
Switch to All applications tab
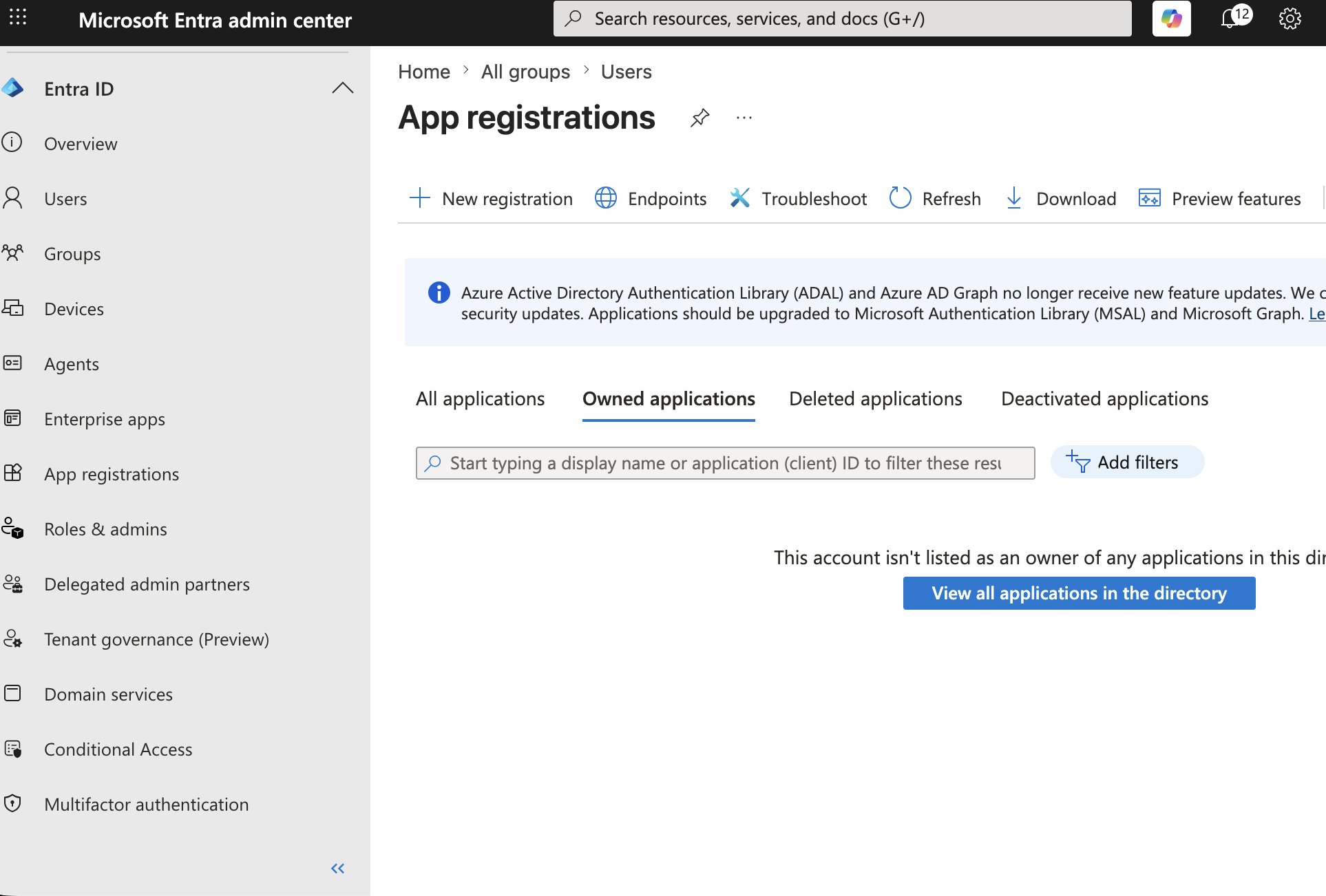point(480,399)
